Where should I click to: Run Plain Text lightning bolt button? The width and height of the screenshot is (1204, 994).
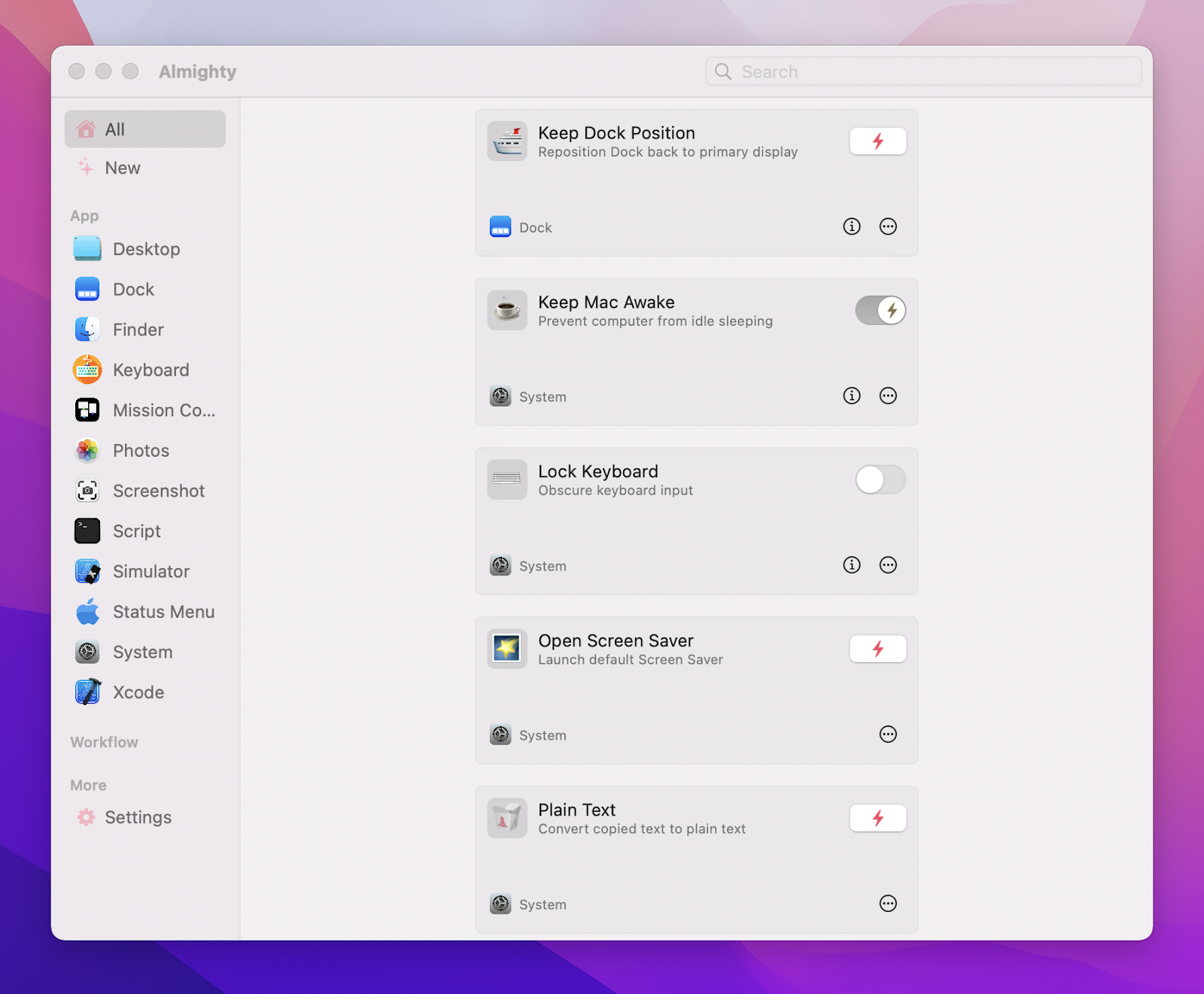pos(877,819)
